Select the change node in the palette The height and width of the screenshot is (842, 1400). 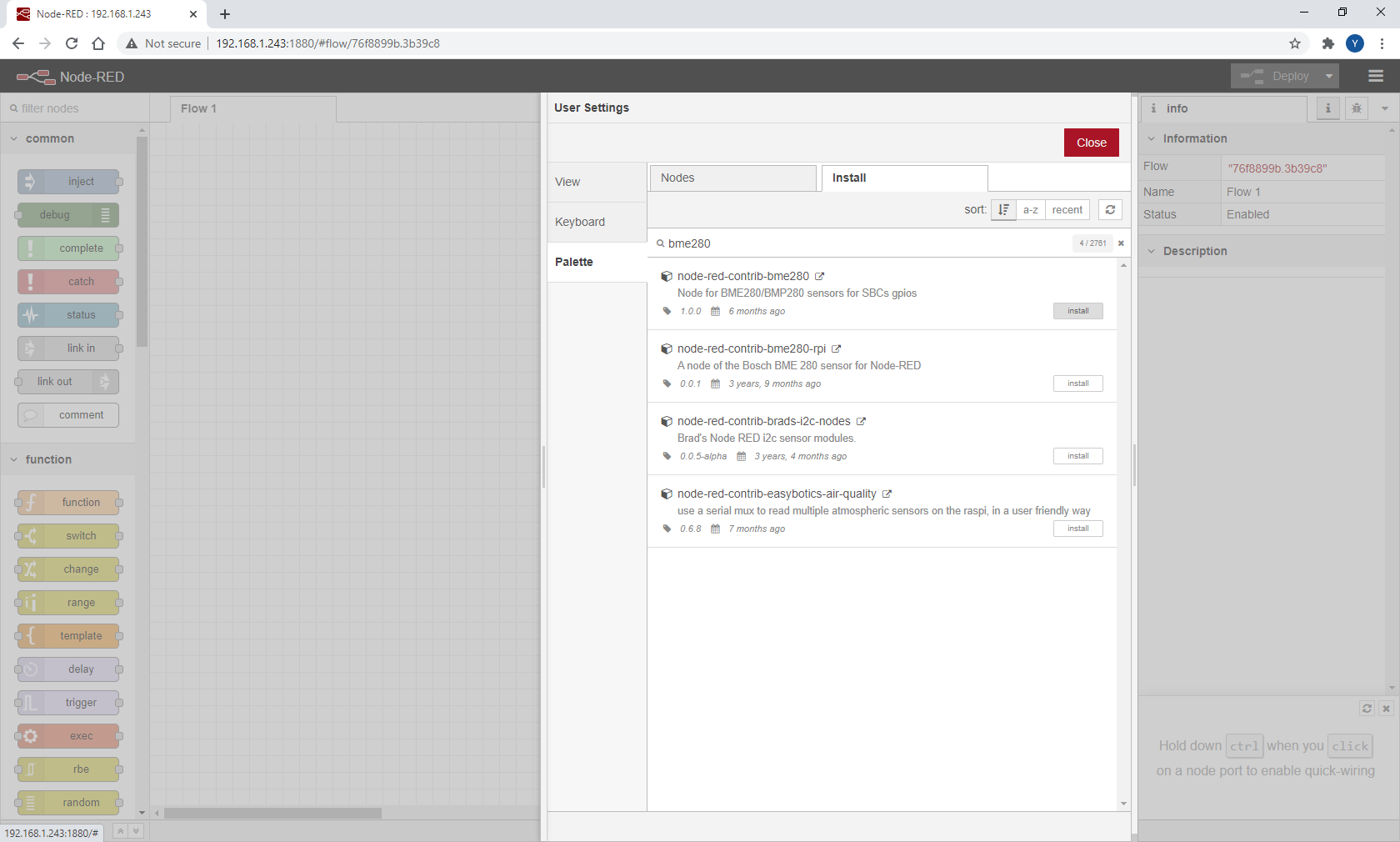[x=68, y=569]
